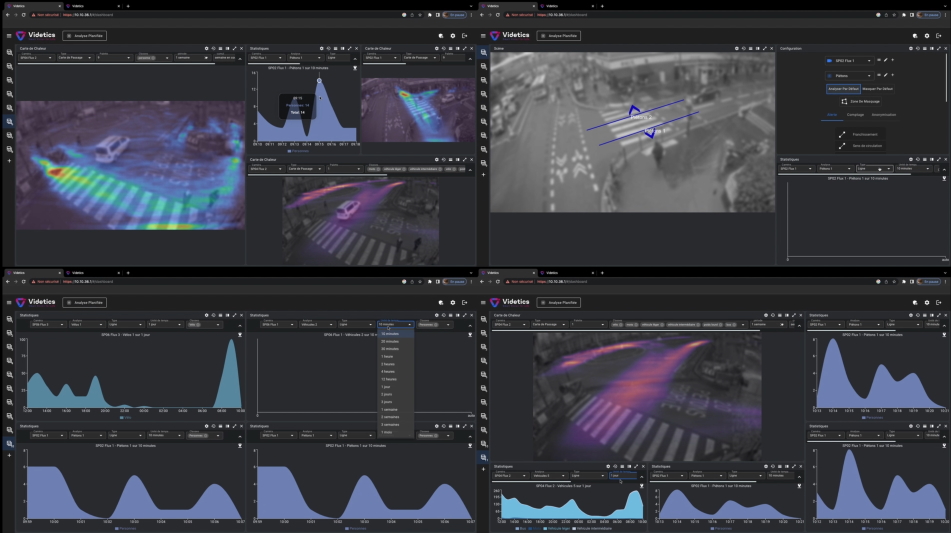
Task: Switch to the Comptage tab
Action: [x=855, y=115]
